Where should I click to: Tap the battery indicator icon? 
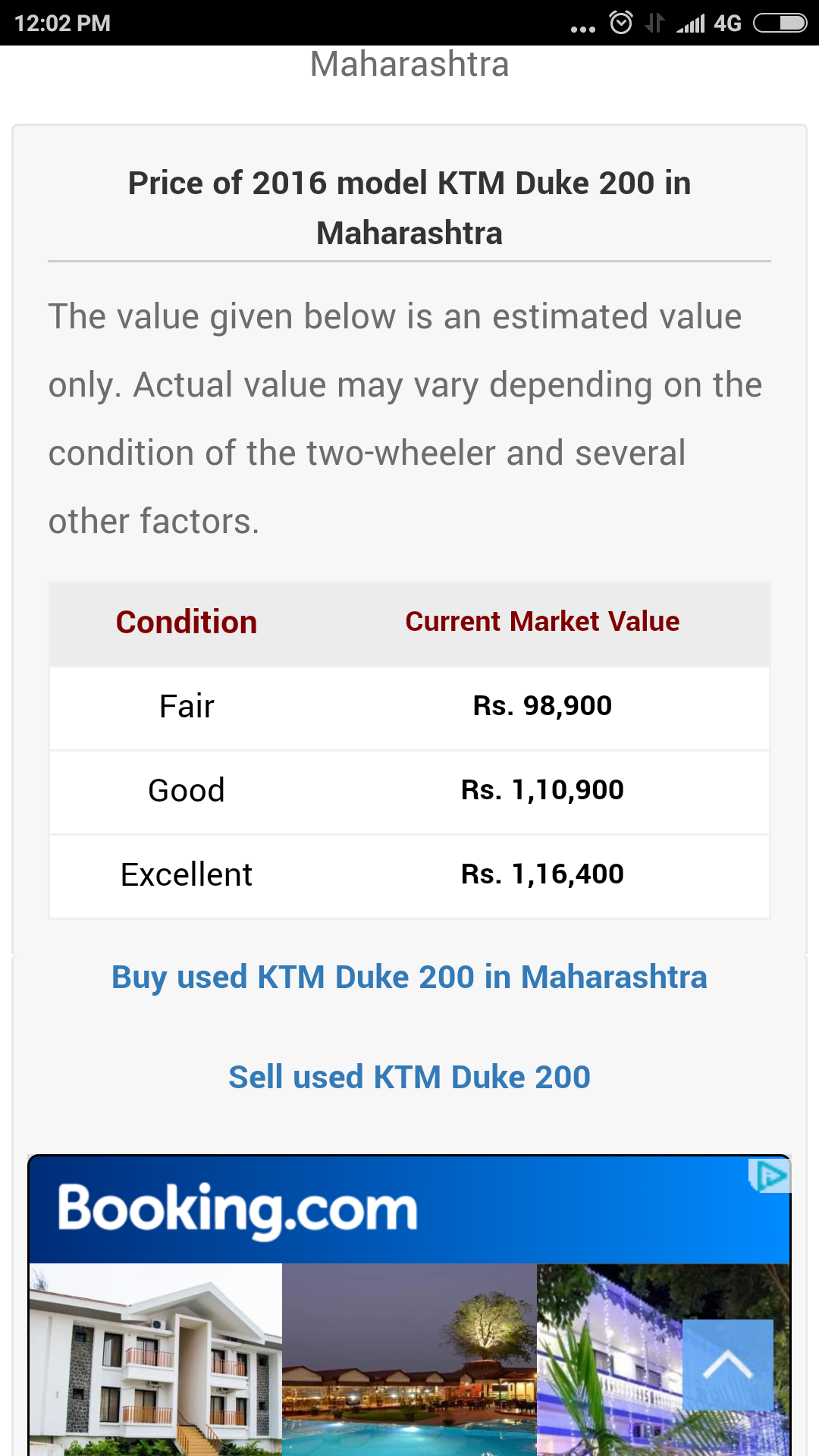click(x=780, y=24)
